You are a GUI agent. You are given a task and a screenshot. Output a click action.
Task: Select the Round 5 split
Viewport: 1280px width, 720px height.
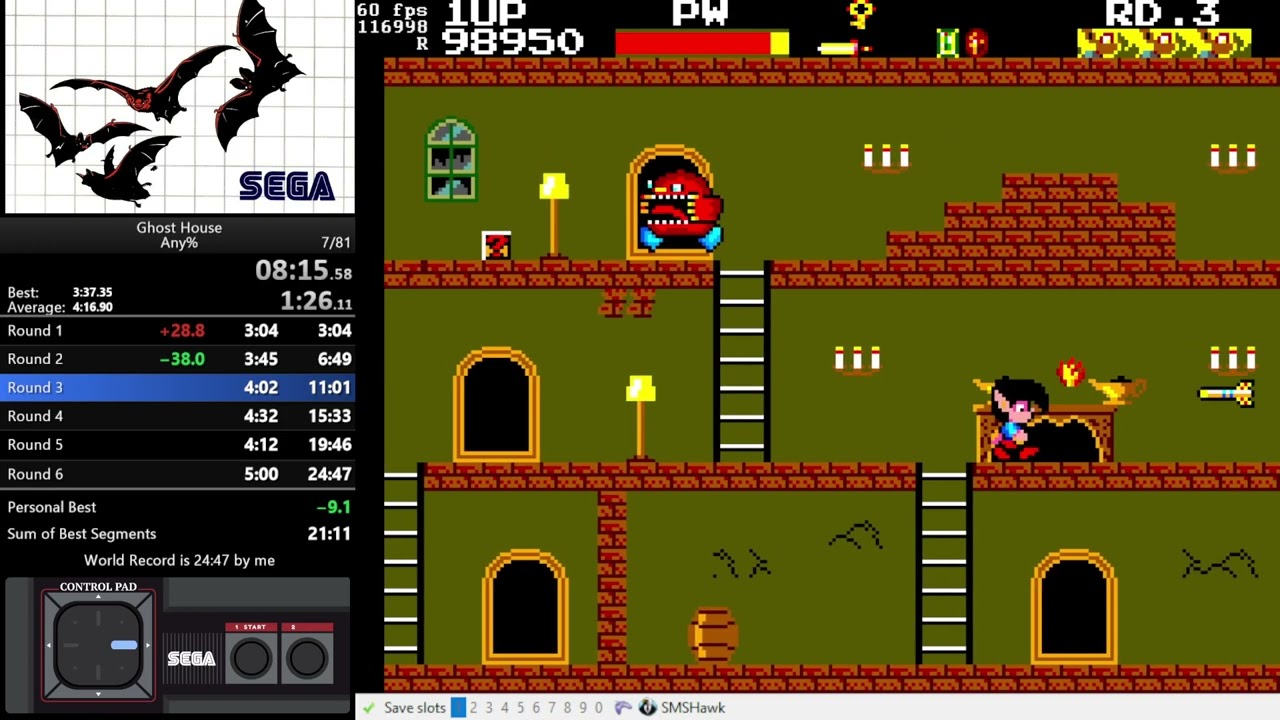(x=178, y=445)
